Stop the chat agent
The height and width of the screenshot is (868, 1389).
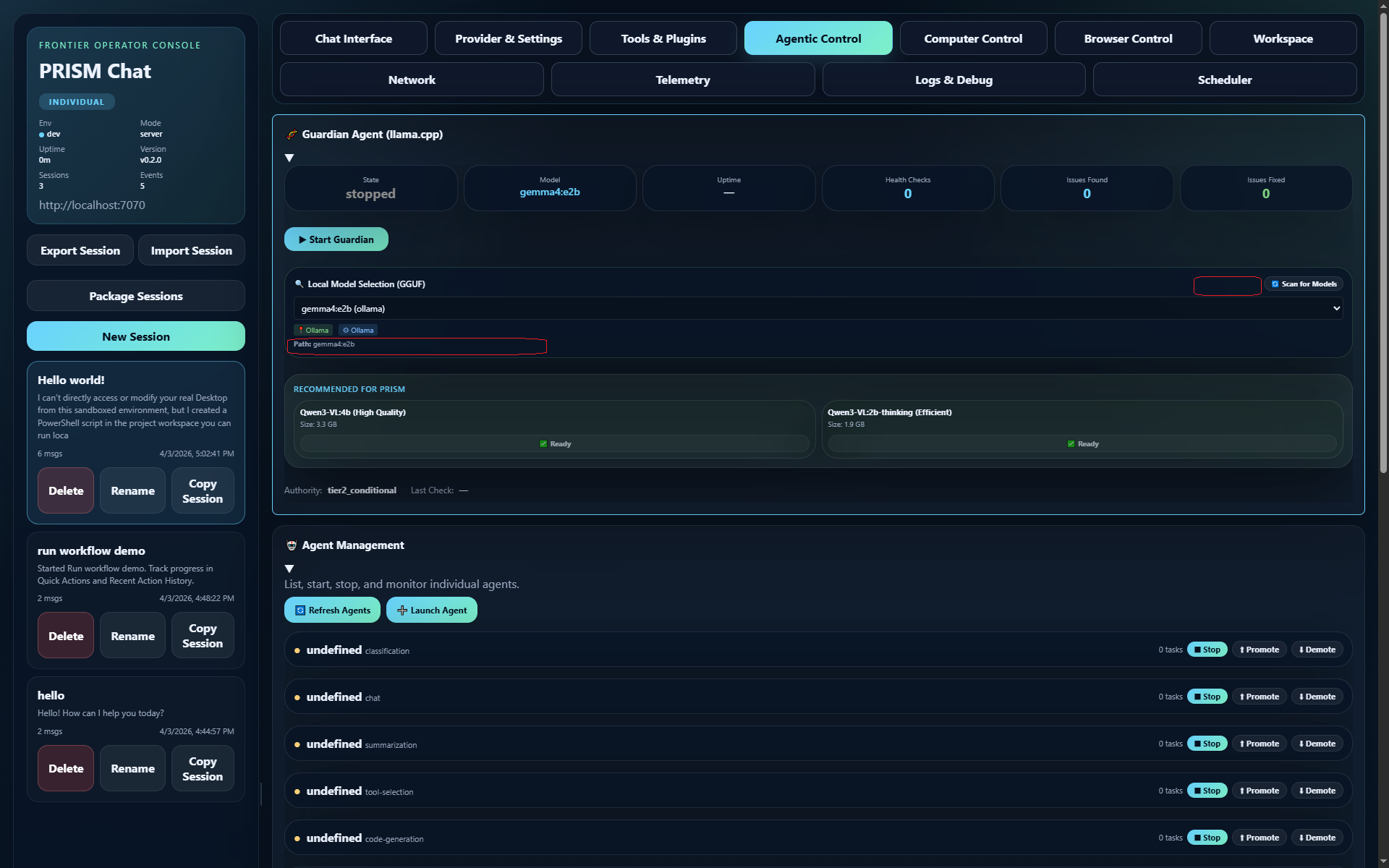1207,697
